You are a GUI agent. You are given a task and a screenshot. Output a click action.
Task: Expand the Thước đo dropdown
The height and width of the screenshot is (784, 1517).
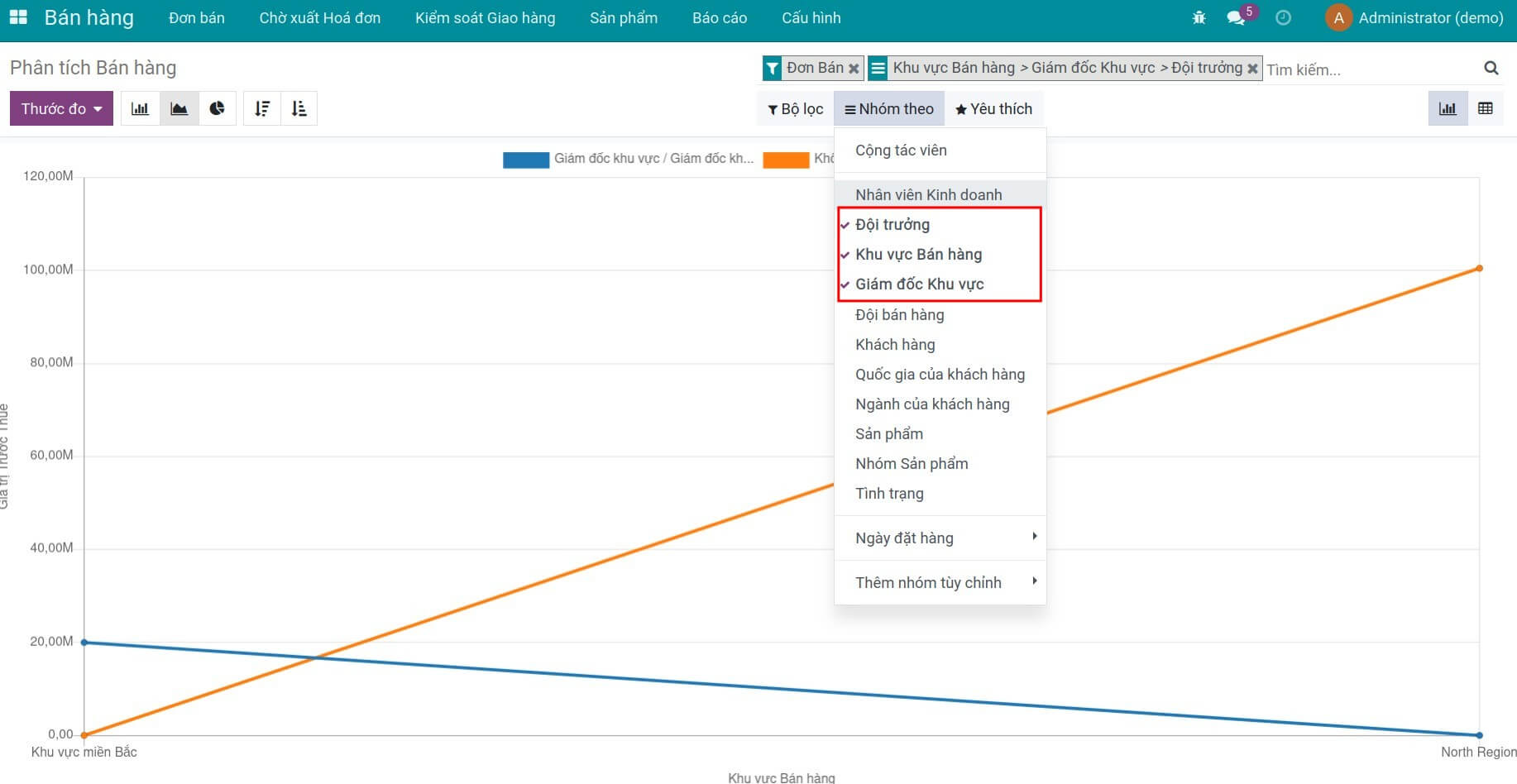(61, 108)
